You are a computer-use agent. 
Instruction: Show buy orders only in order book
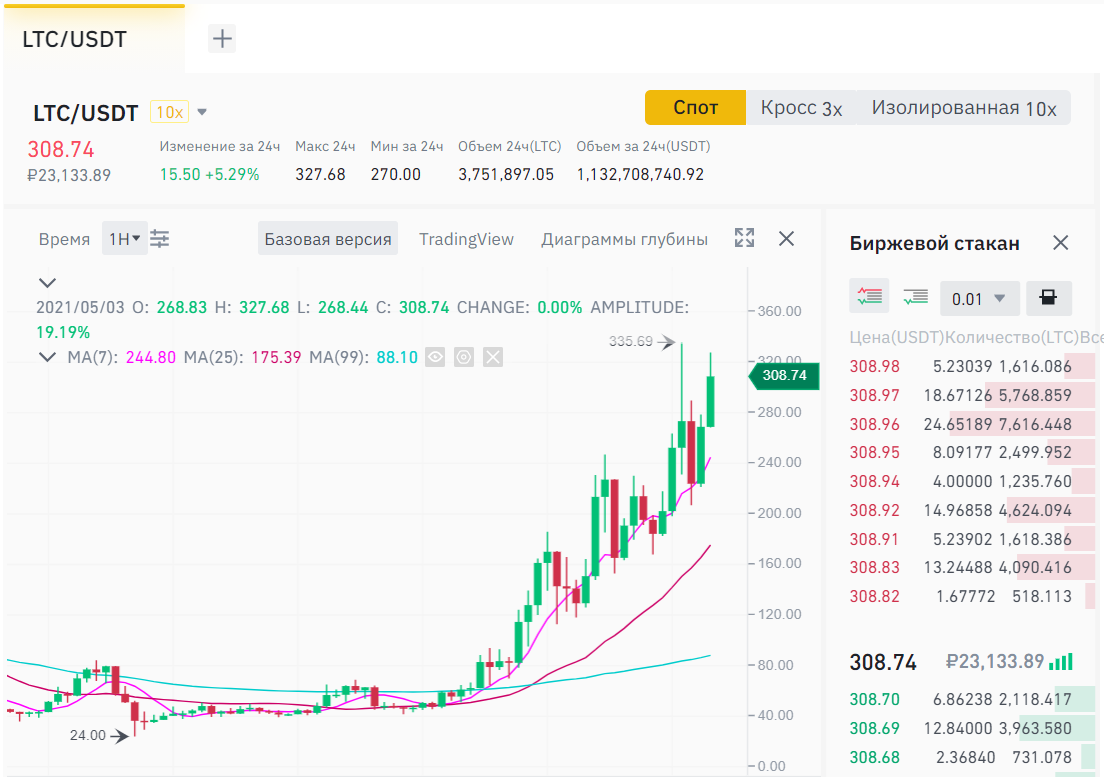click(x=914, y=297)
